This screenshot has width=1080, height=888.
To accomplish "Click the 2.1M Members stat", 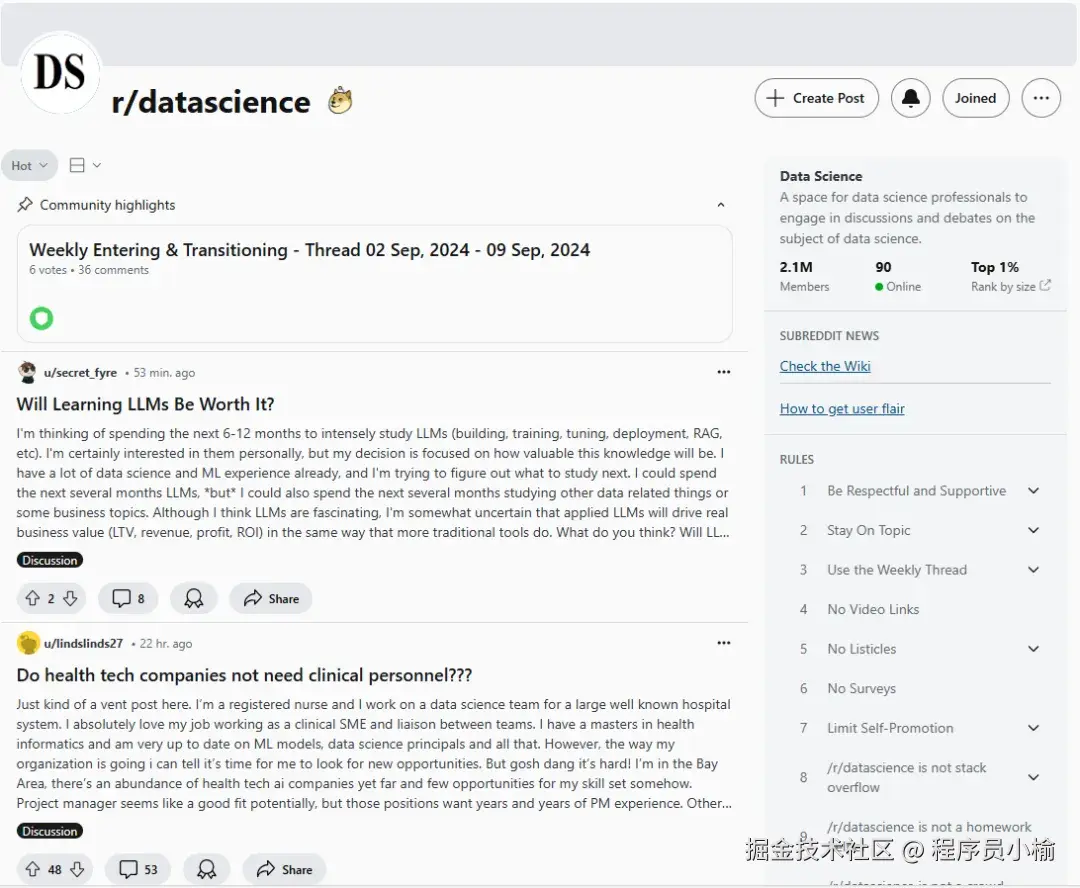I will (804, 276).
